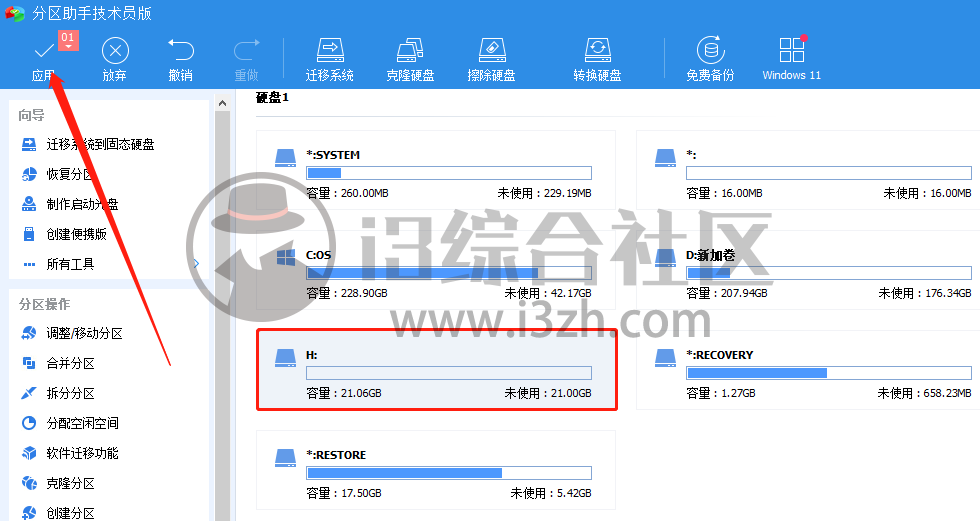This screenshot has height=521, width=980.
Task: Click the 迁移系统到固态硬盘 drive icon
Action: pos(29,144)
